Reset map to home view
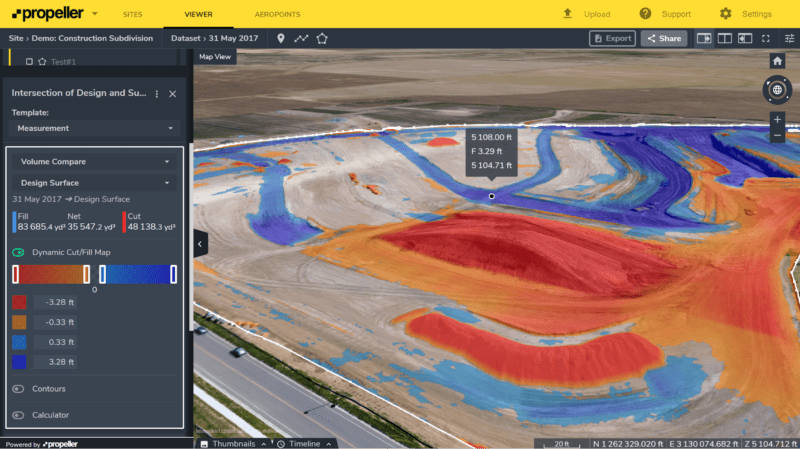 (x=777, y=61)
